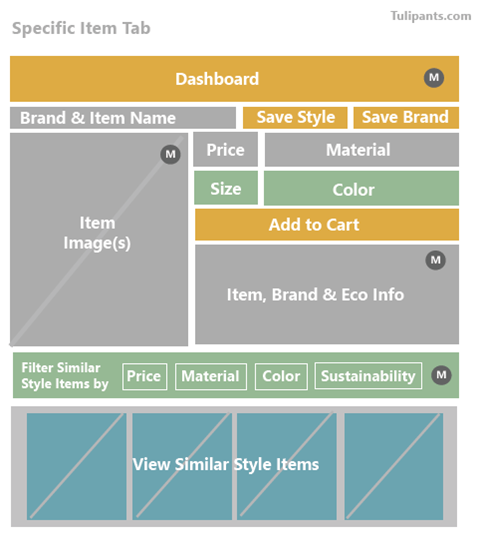Click the gray Price block
477x535 pixels.
point(226,150)
